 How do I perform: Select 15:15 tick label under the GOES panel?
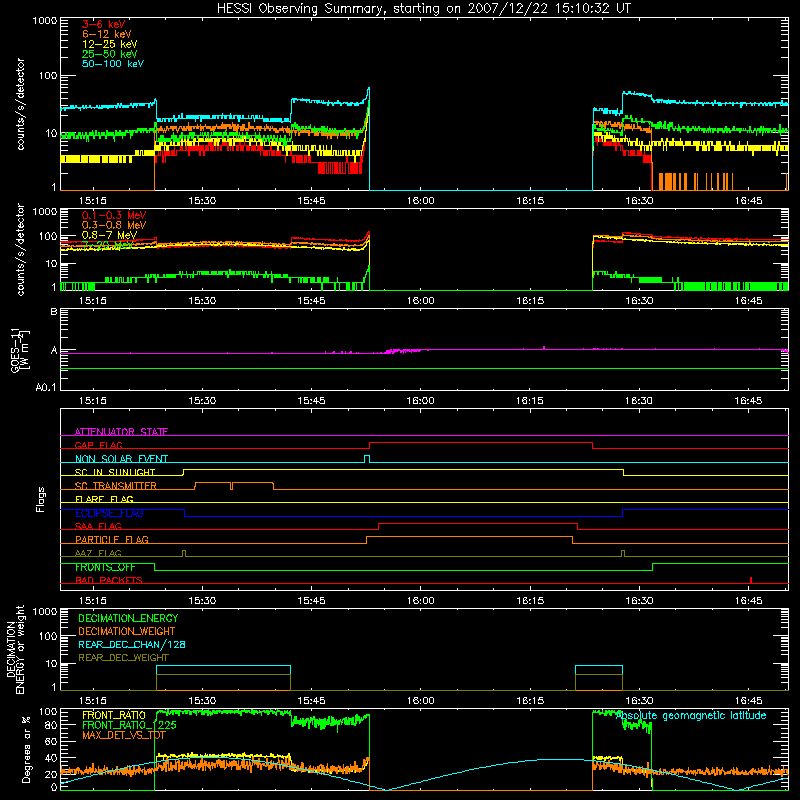[x=93, y=401]
